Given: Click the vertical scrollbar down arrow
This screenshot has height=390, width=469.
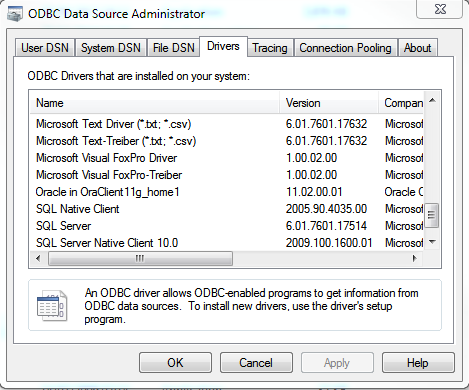Looking at the screenshot, I should click(x=432, y=242).
